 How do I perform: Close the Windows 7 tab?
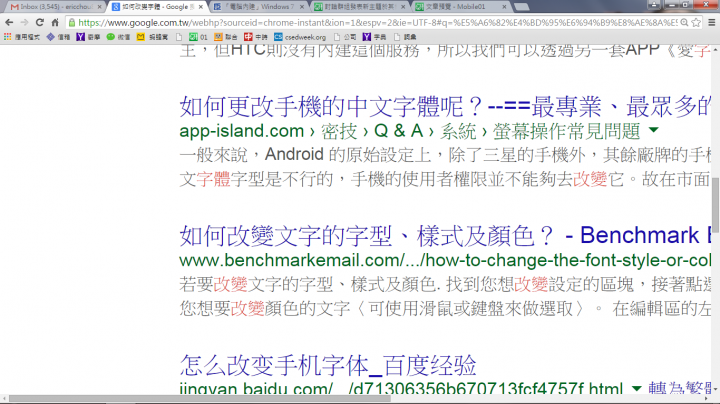[x=302, y=7]
